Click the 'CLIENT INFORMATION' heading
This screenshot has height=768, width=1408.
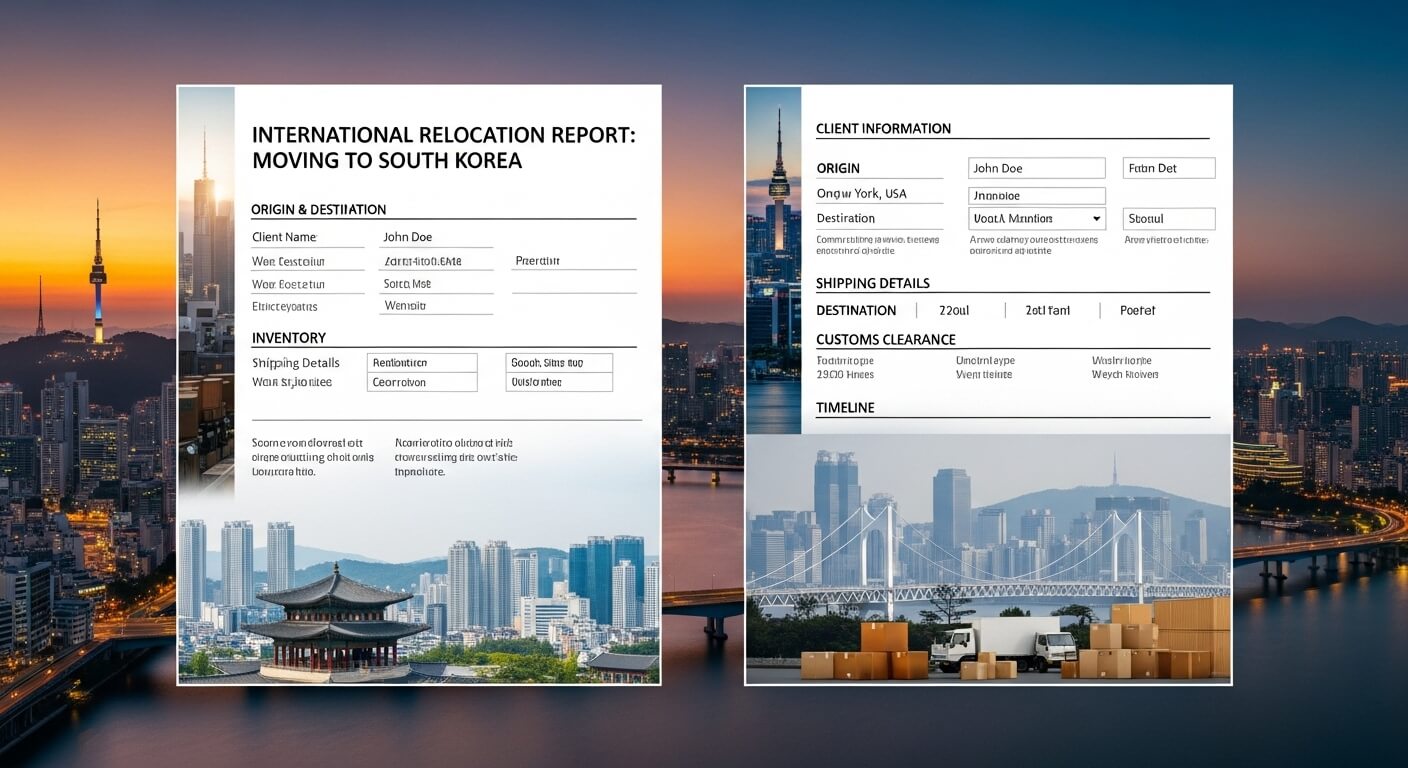[x=884, y=129]
